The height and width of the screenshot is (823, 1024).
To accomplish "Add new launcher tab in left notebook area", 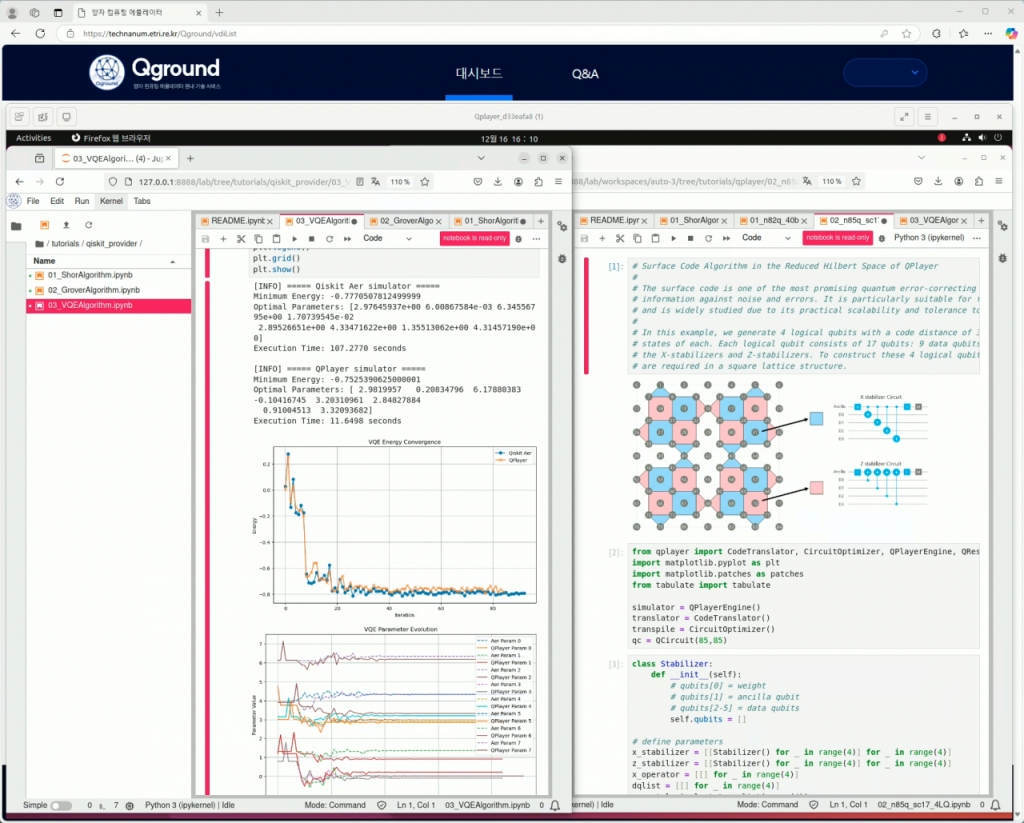I will point(540,221).
